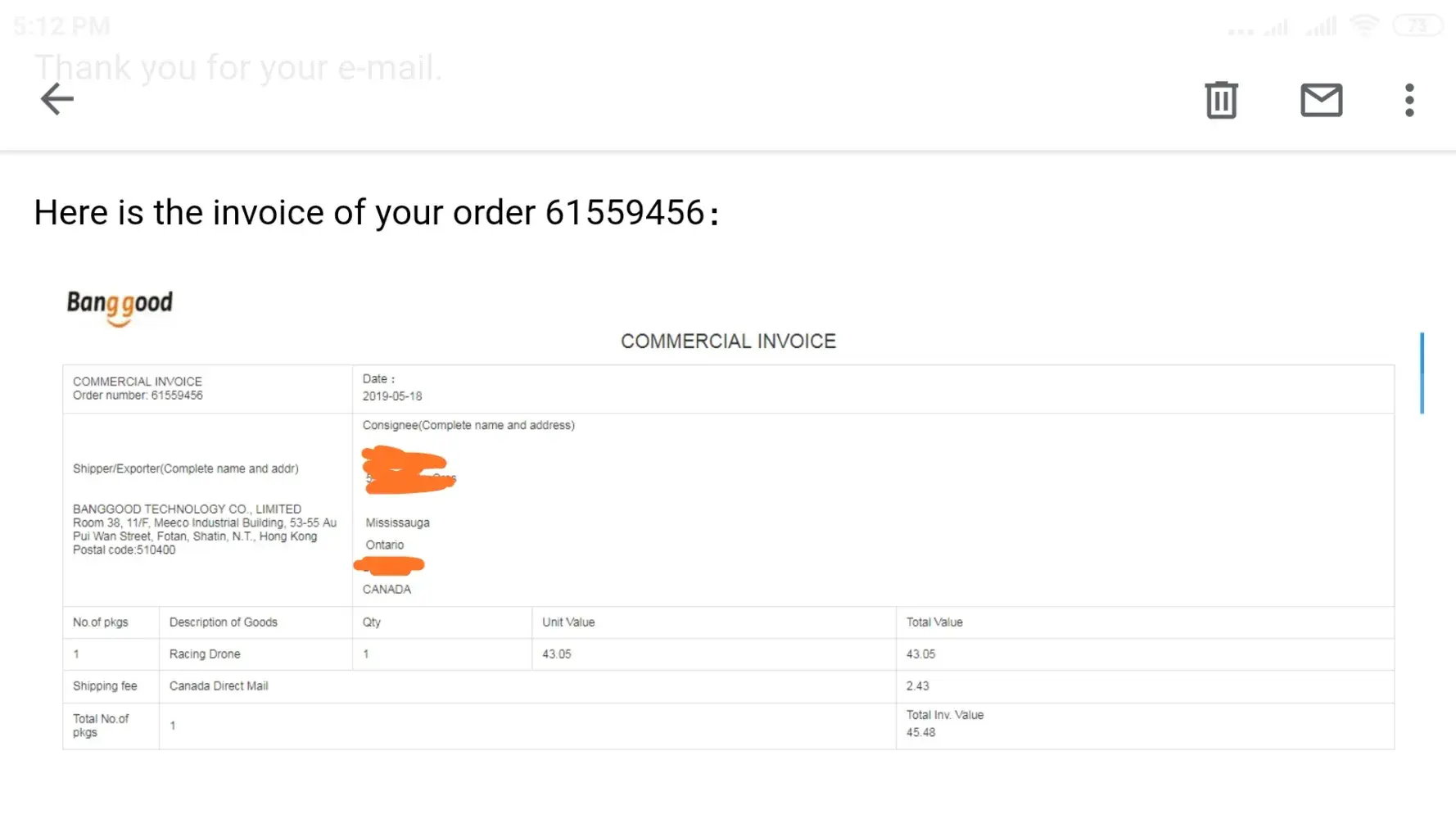Click the blue vertical scrollbar indicator
Image resolution: width=1456 pixels, height=819 pixels.
click(x=1422, y=373)
